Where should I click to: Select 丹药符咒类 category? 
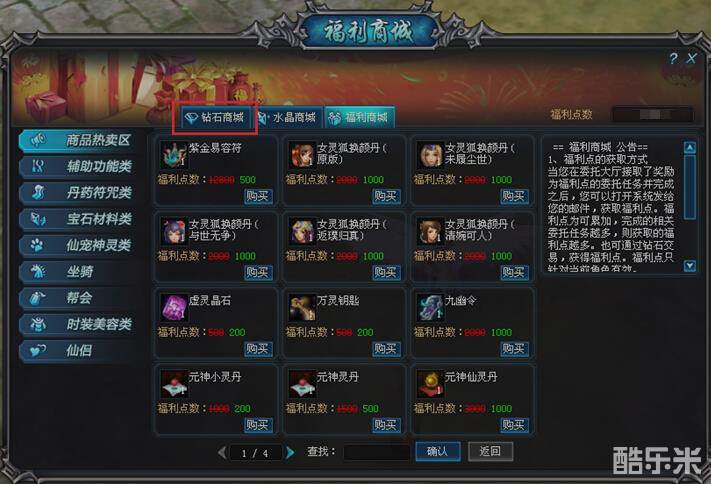(78, 192)
